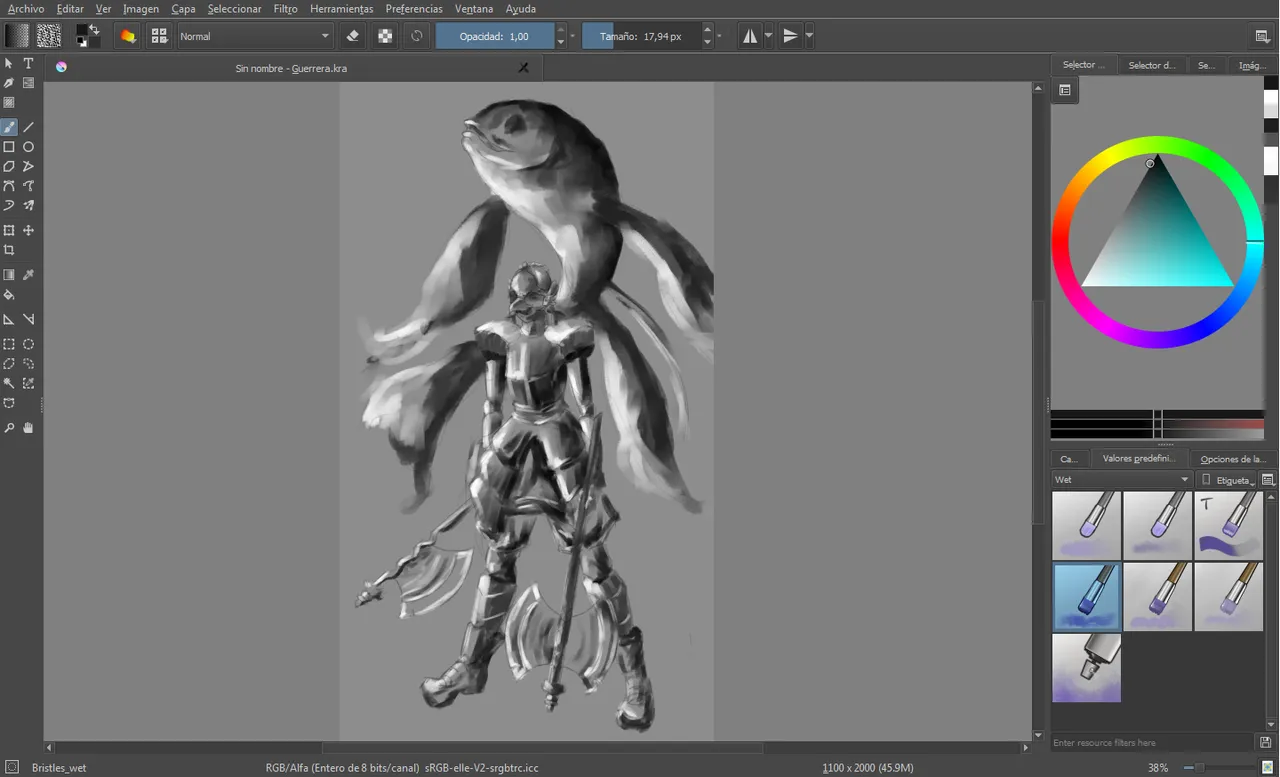Close the Guerrera.kra document tab
The width and height of the screenshot is (1280, 777).
(523, 68)
